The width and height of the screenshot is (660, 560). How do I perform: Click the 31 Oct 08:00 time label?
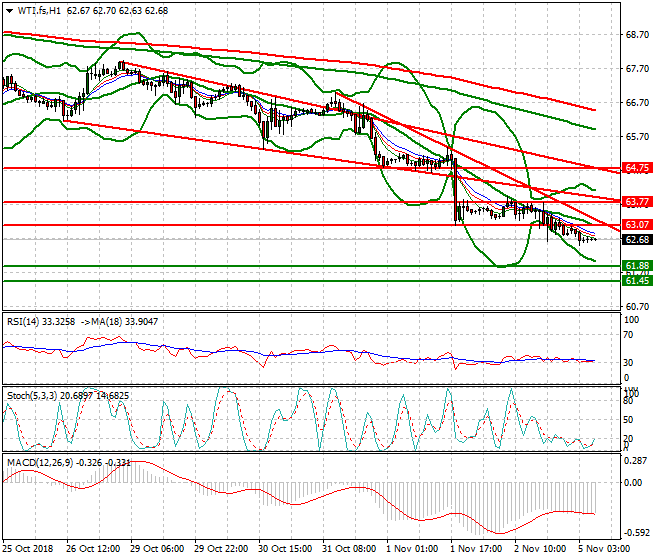click(349, 549)
